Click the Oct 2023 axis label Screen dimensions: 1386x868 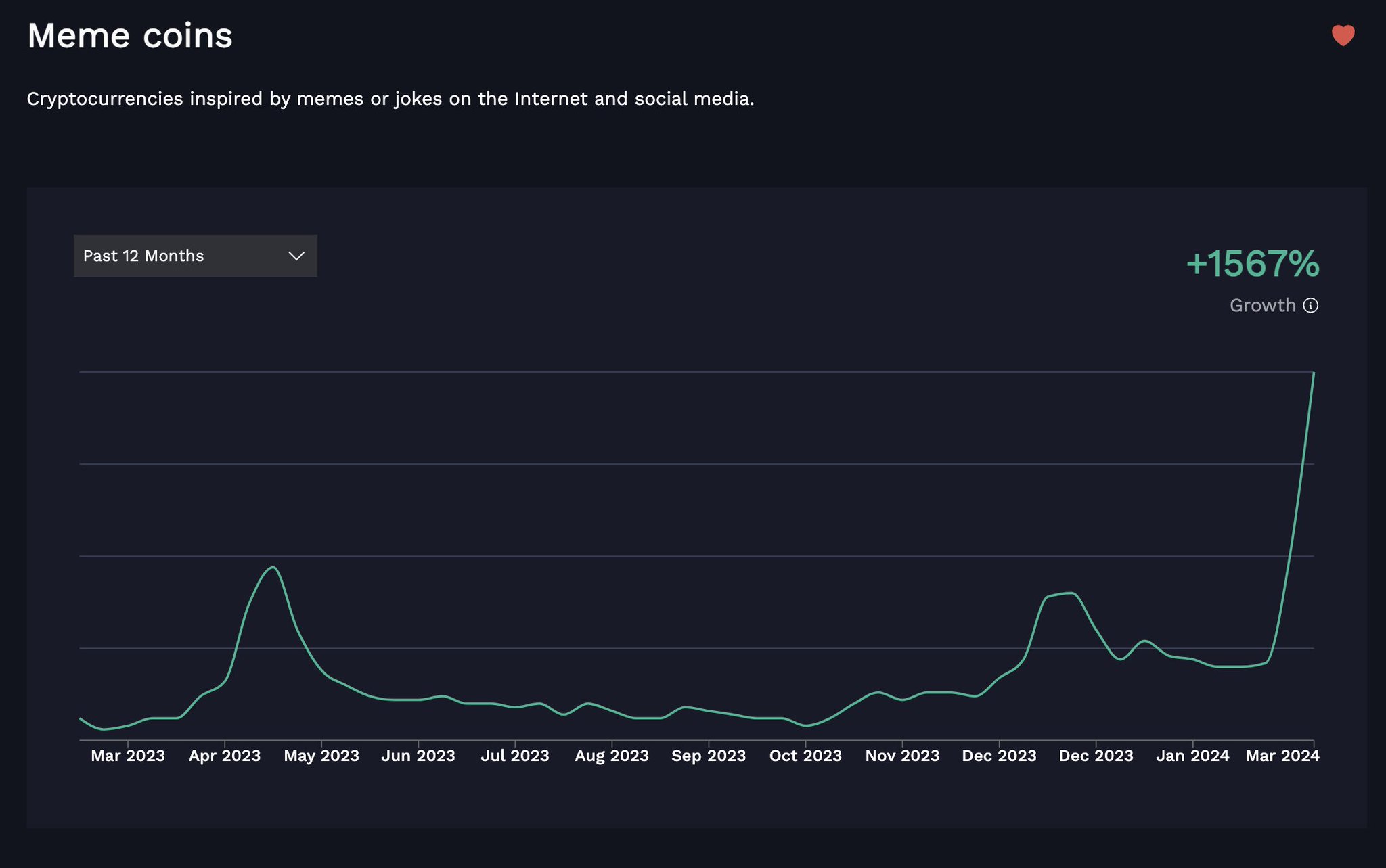[805, 756]
